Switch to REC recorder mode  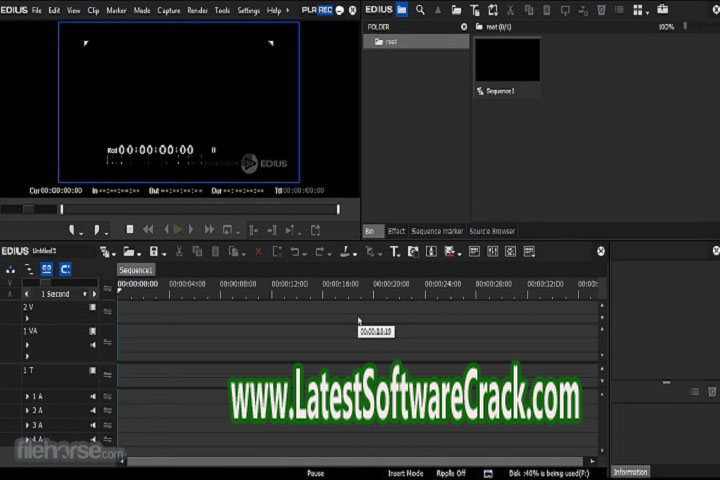point(325,10)
